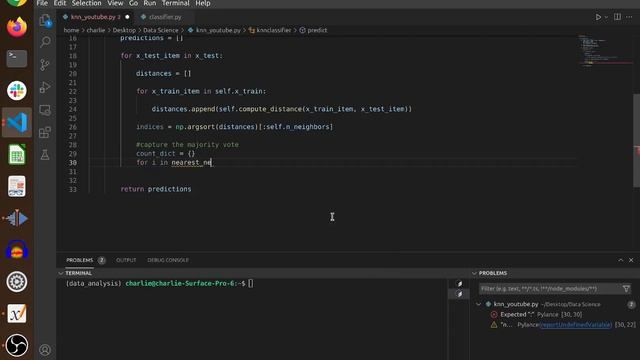Collapse the PROBLEMS section header on right
This screenshot has width=640, height=360.
493,273
